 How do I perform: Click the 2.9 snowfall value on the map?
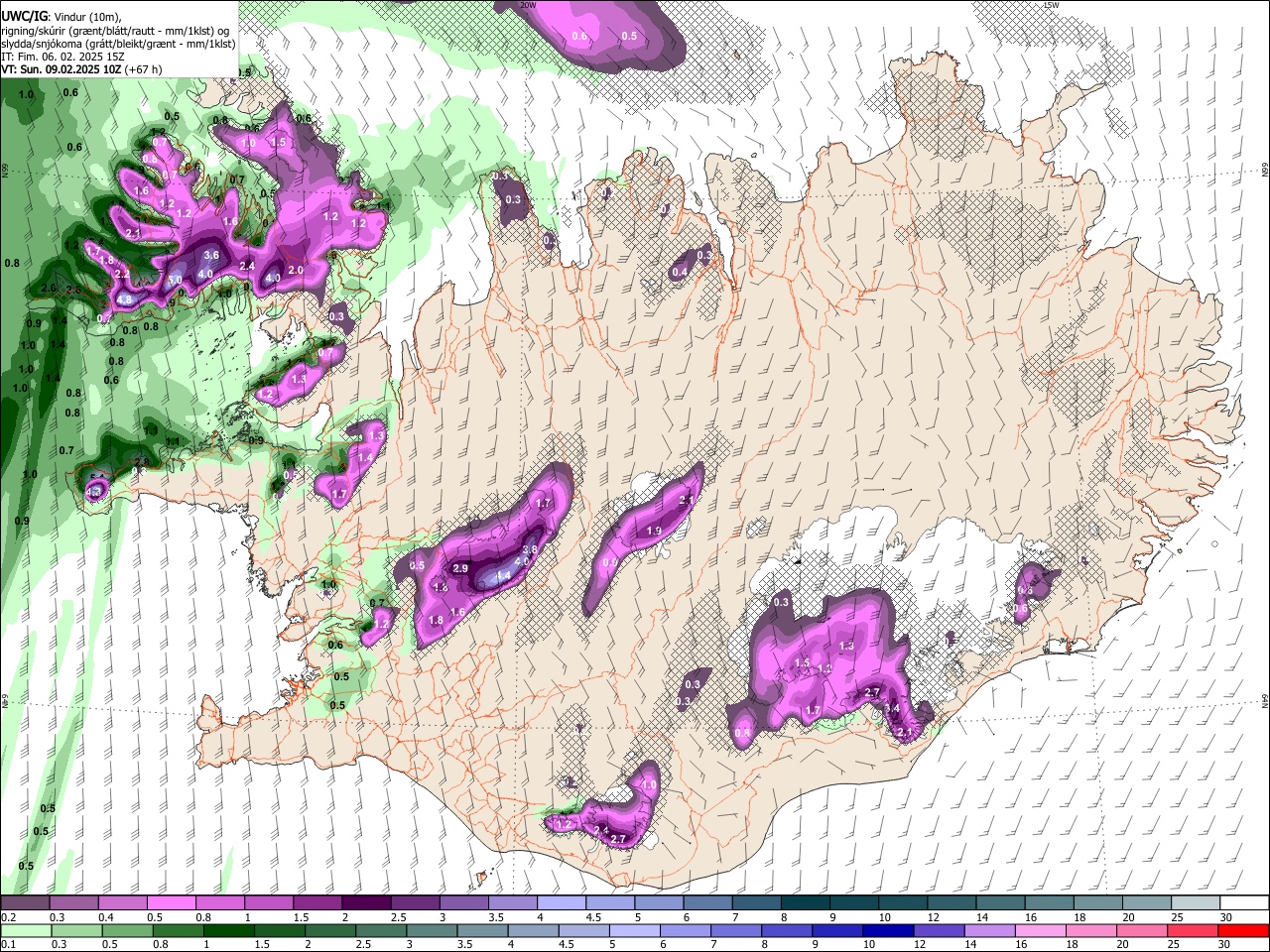[x=459, y=568]
